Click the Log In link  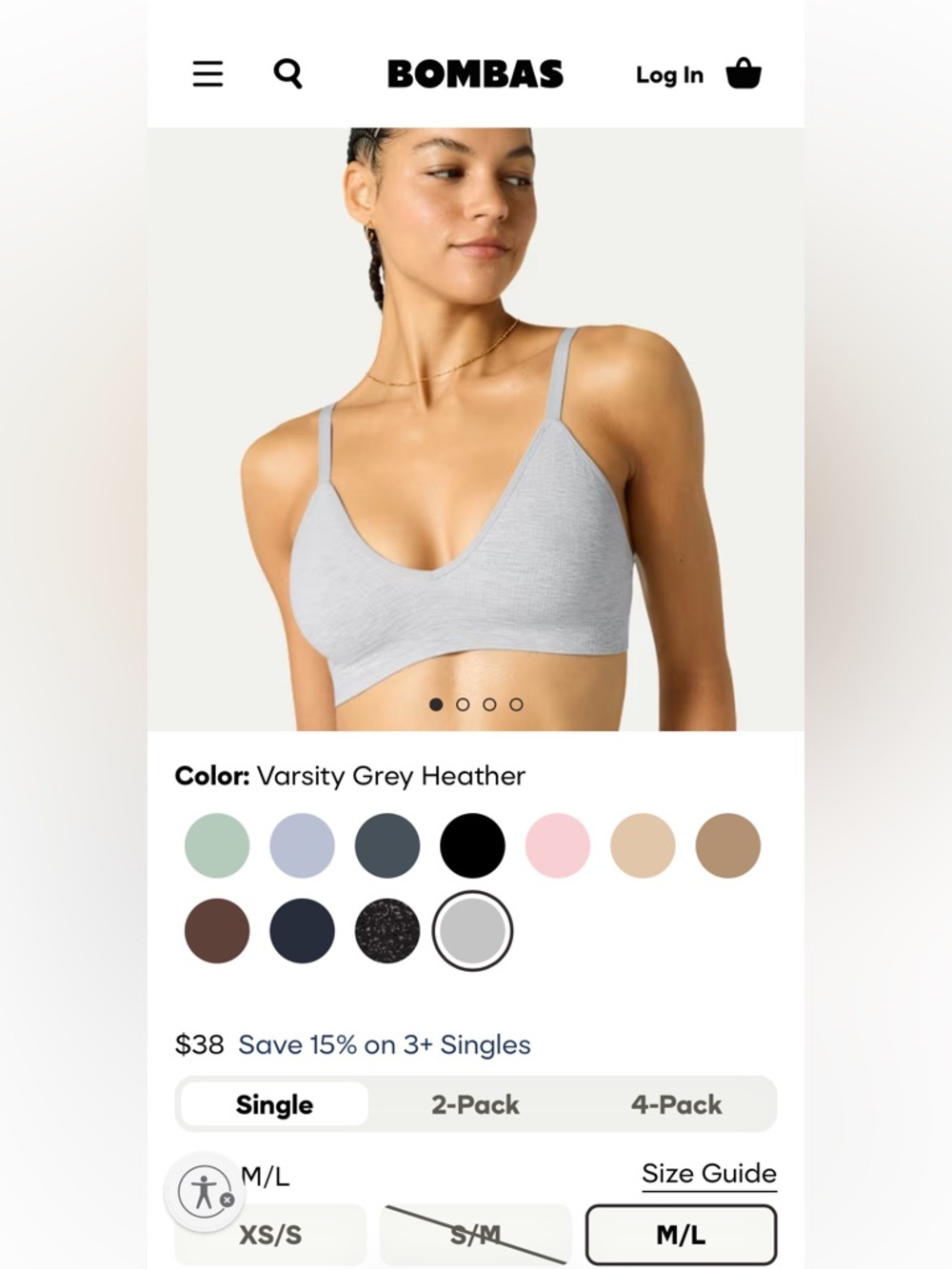tap(669, 75)
